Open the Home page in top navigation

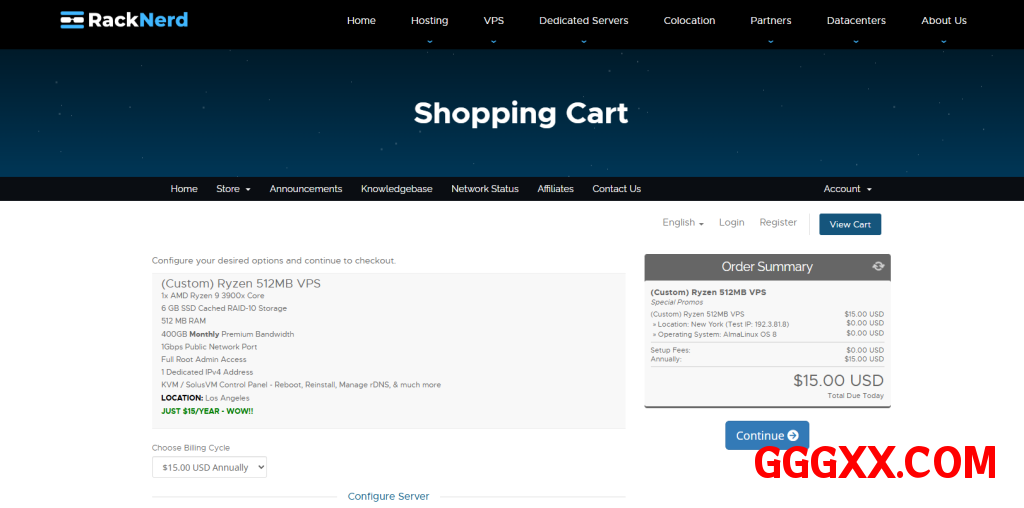click(361, 20)
